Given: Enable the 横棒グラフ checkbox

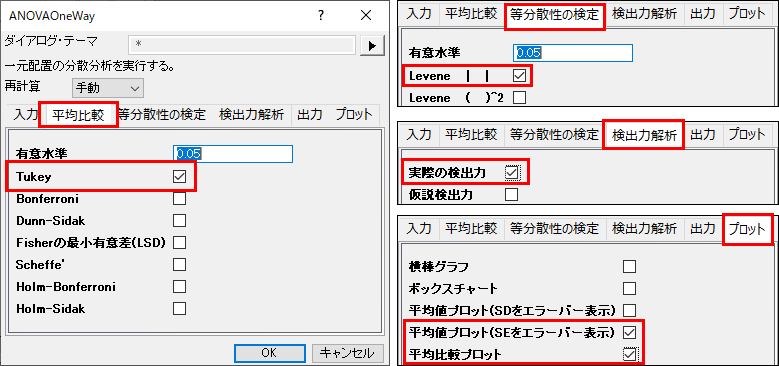Looking at the screenshot, I should pyautogui.click(x=629, y=267).
